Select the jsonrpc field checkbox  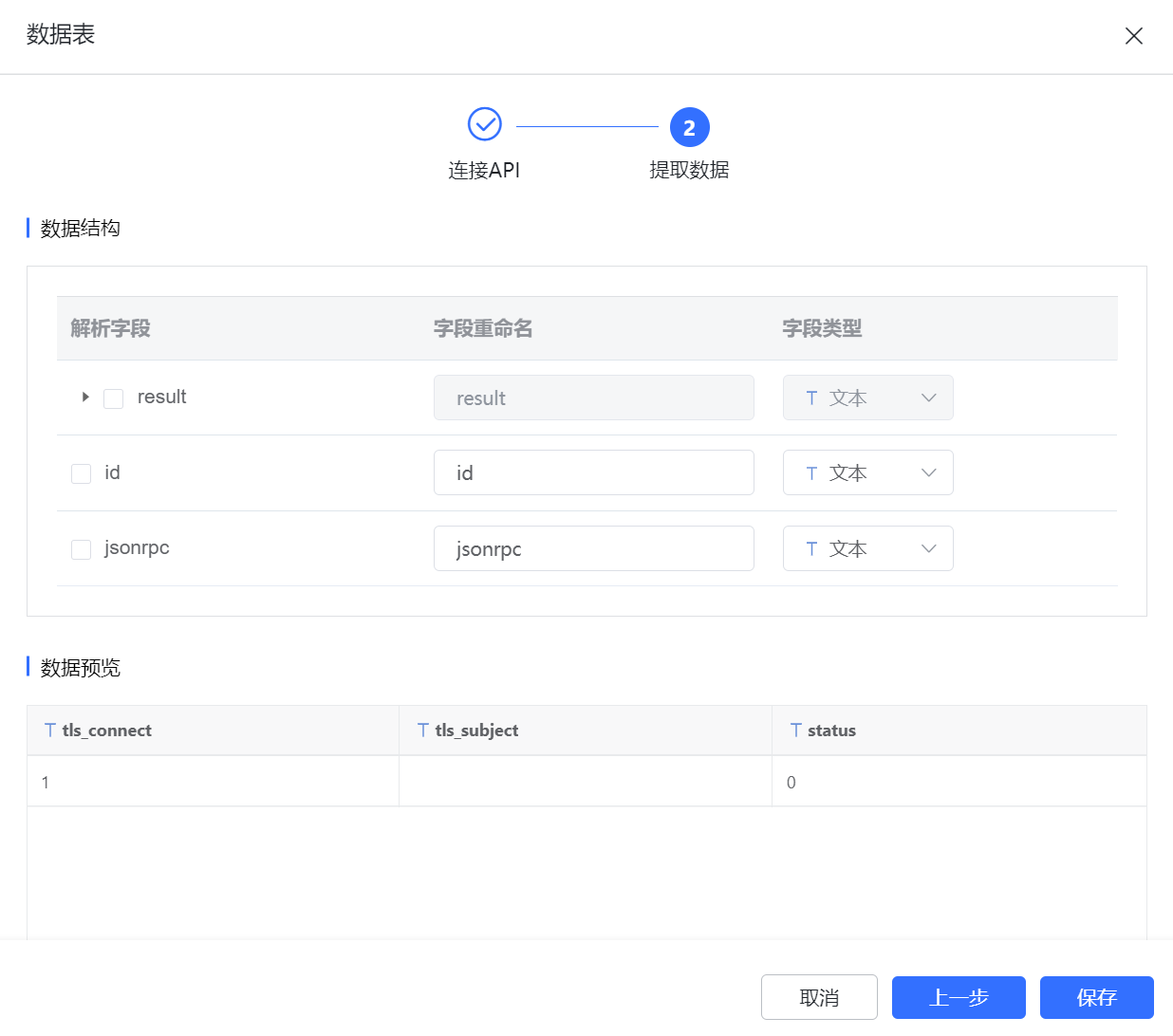(81, 548)
